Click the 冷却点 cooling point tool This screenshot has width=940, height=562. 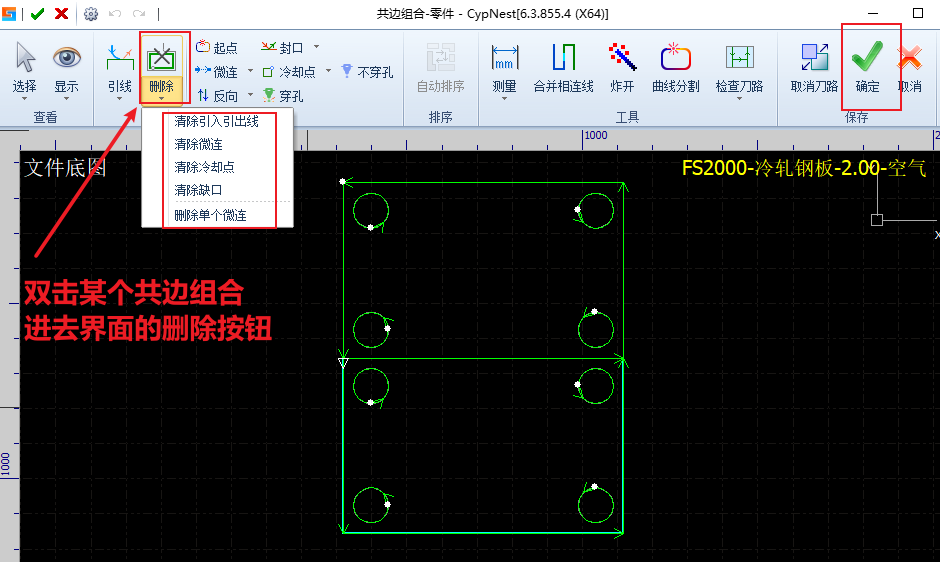[289, 71]
